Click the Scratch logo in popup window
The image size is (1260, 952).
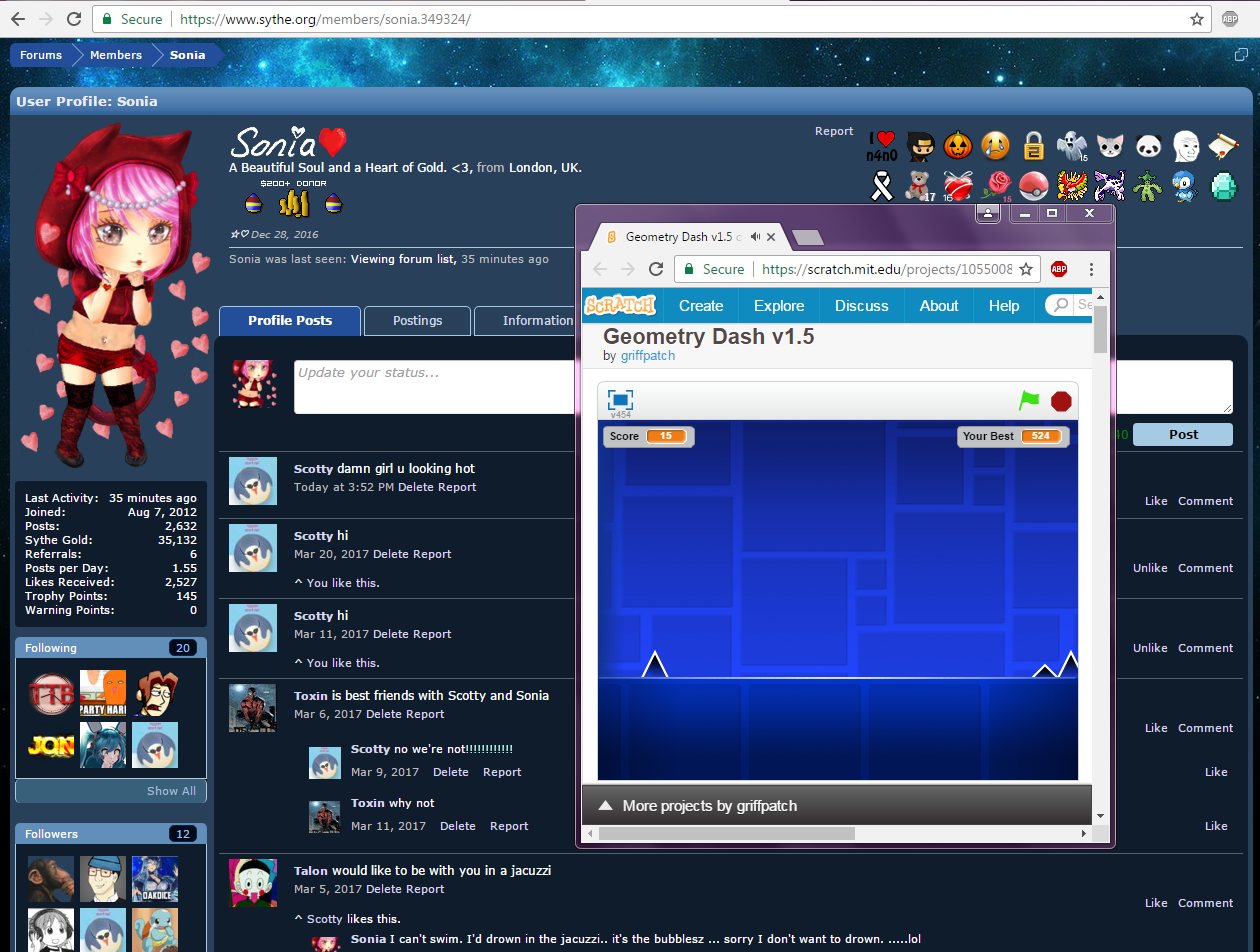[620, 305]
